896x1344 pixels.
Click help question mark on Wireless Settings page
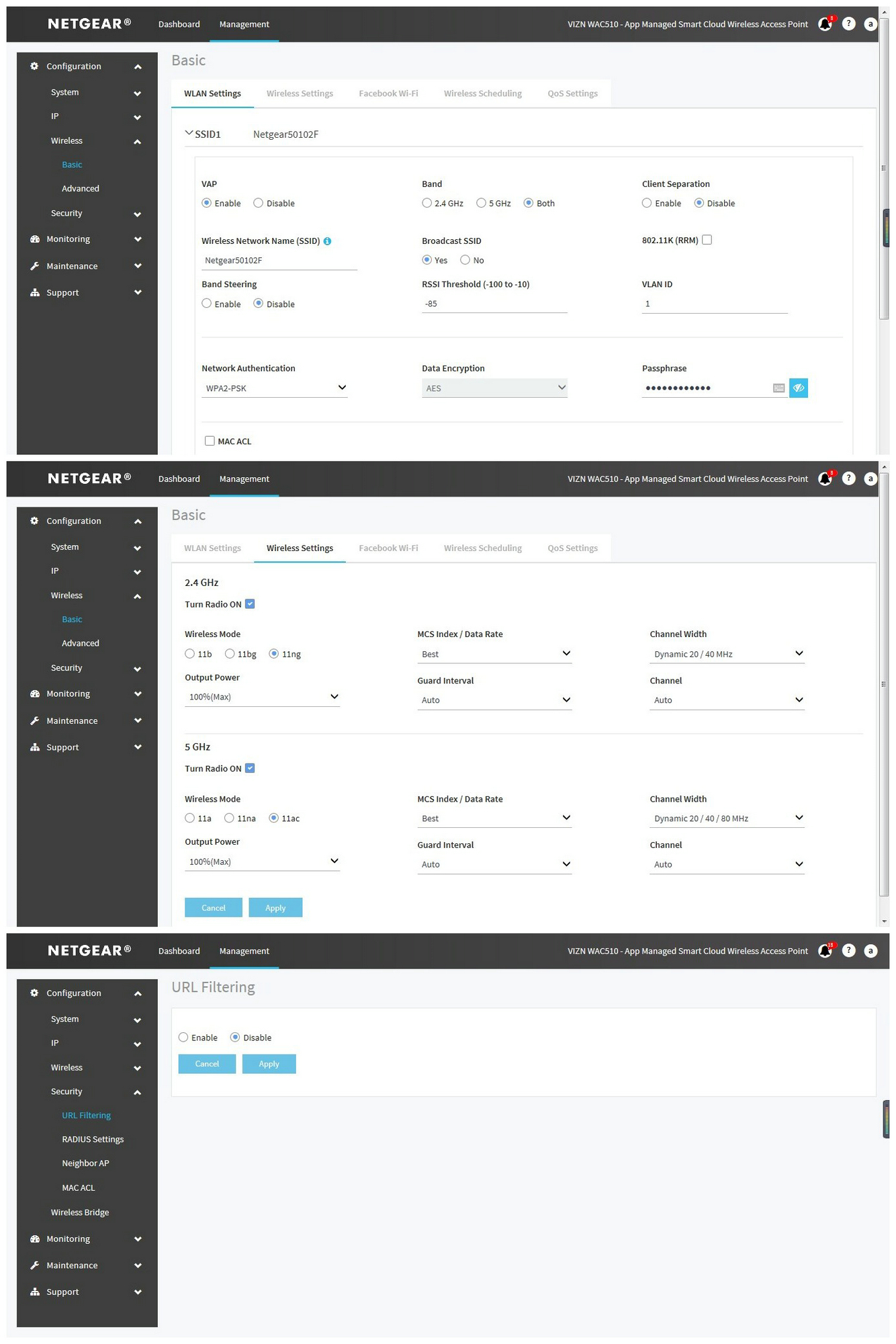849,478
